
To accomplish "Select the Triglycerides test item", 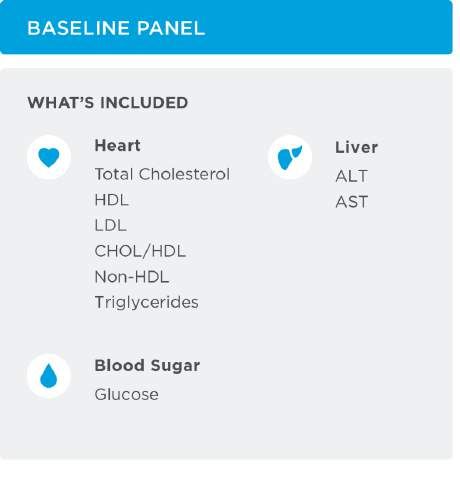I will click(146, 303).
